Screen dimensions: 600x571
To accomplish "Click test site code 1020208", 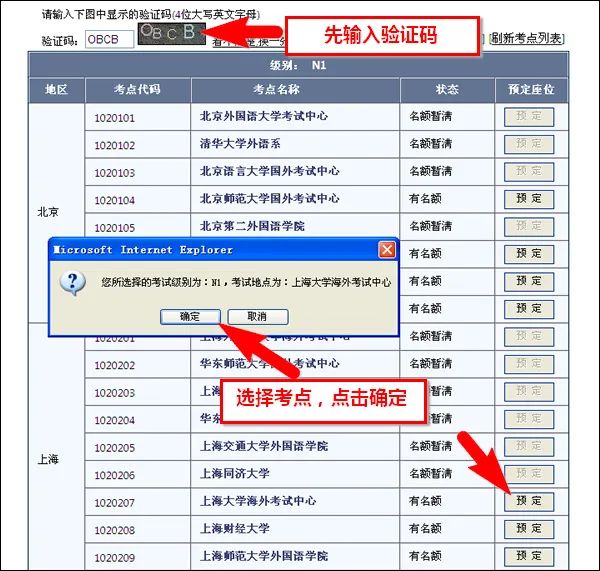I will click(114, 530).
